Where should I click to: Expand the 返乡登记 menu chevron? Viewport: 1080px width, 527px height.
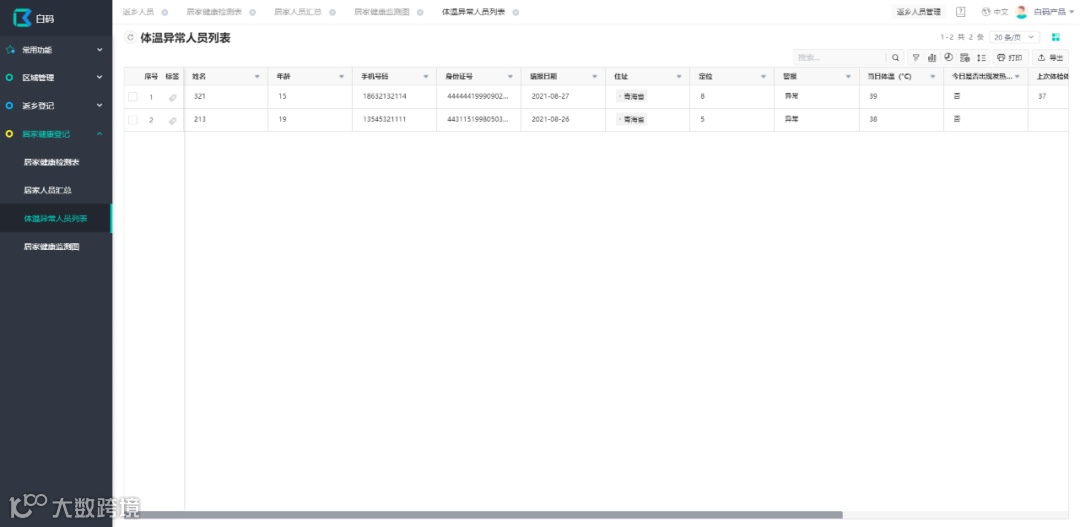click(99, 105)
